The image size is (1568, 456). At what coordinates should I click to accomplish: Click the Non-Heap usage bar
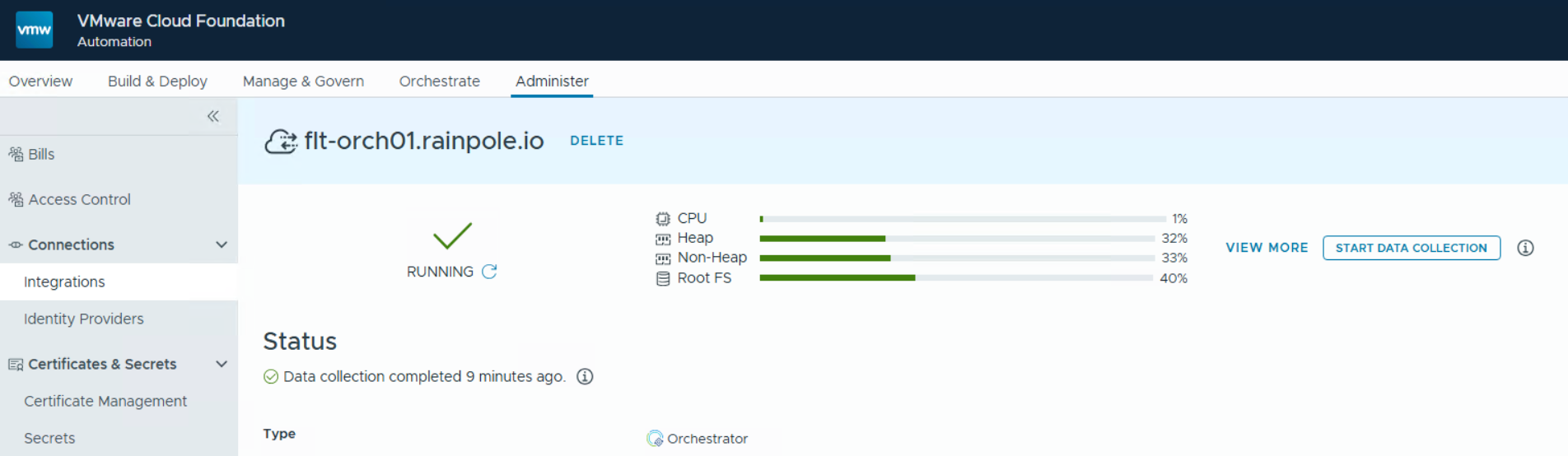pos(957,258)
